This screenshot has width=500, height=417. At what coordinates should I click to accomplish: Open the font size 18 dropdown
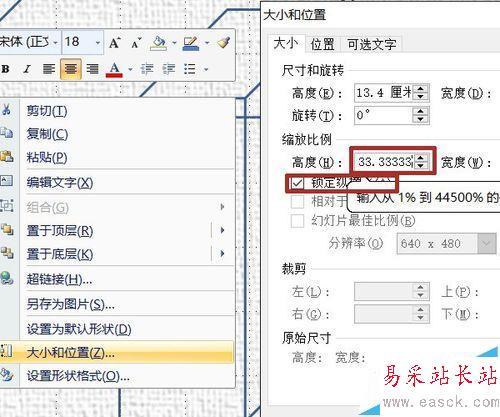click(x=98, y=43)
